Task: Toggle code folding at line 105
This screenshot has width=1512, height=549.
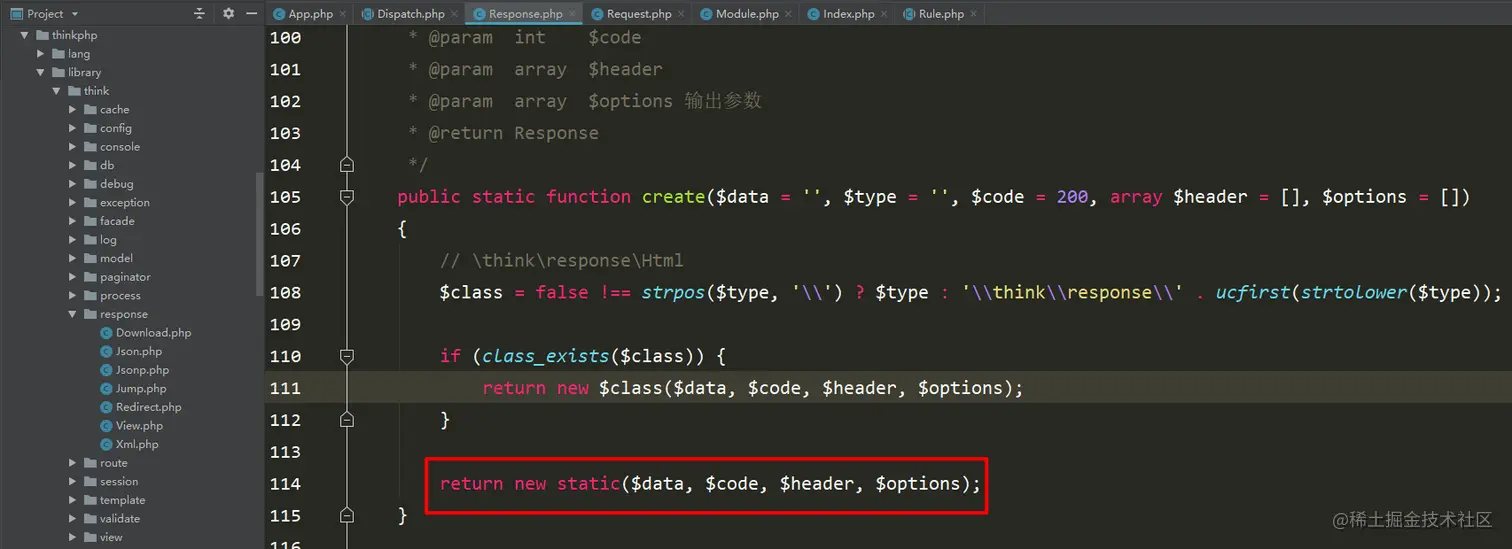Action: tap(347, 197)
